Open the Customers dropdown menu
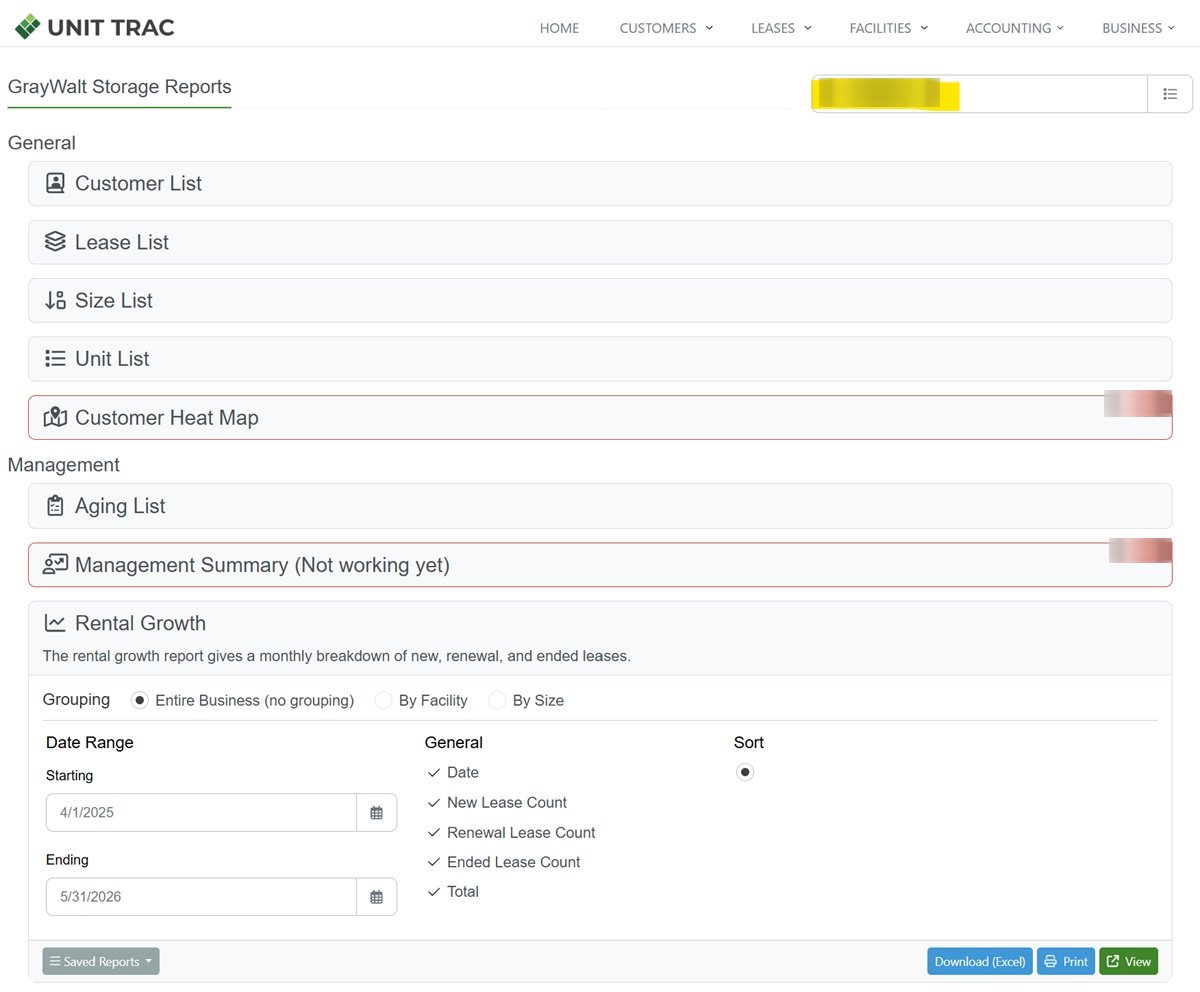This screenshot has width=1200, height=992. 666,28
